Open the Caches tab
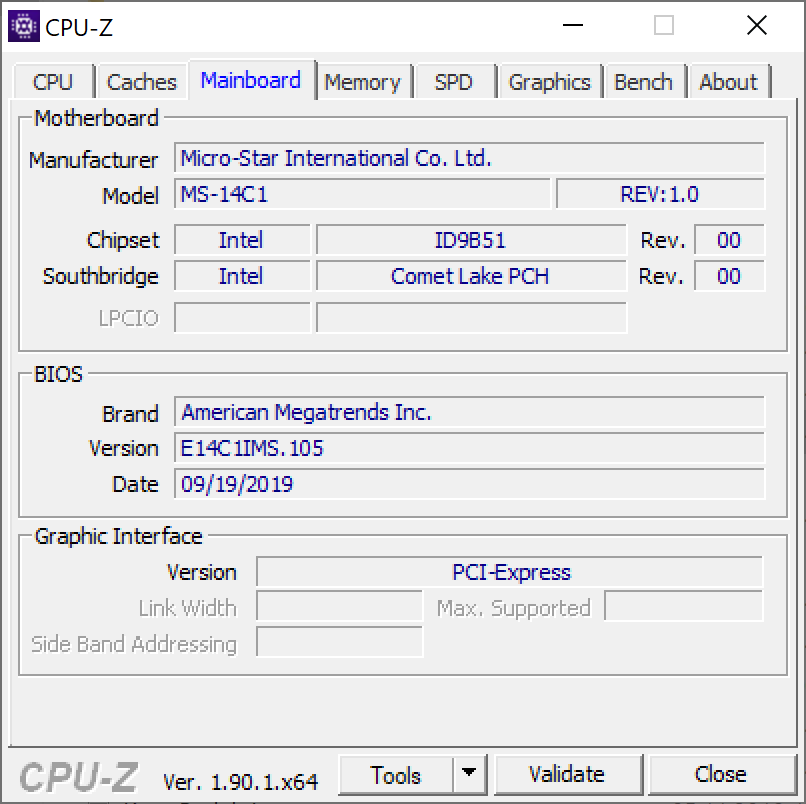Viewport: 806px width, 804px height. (141, 82)
